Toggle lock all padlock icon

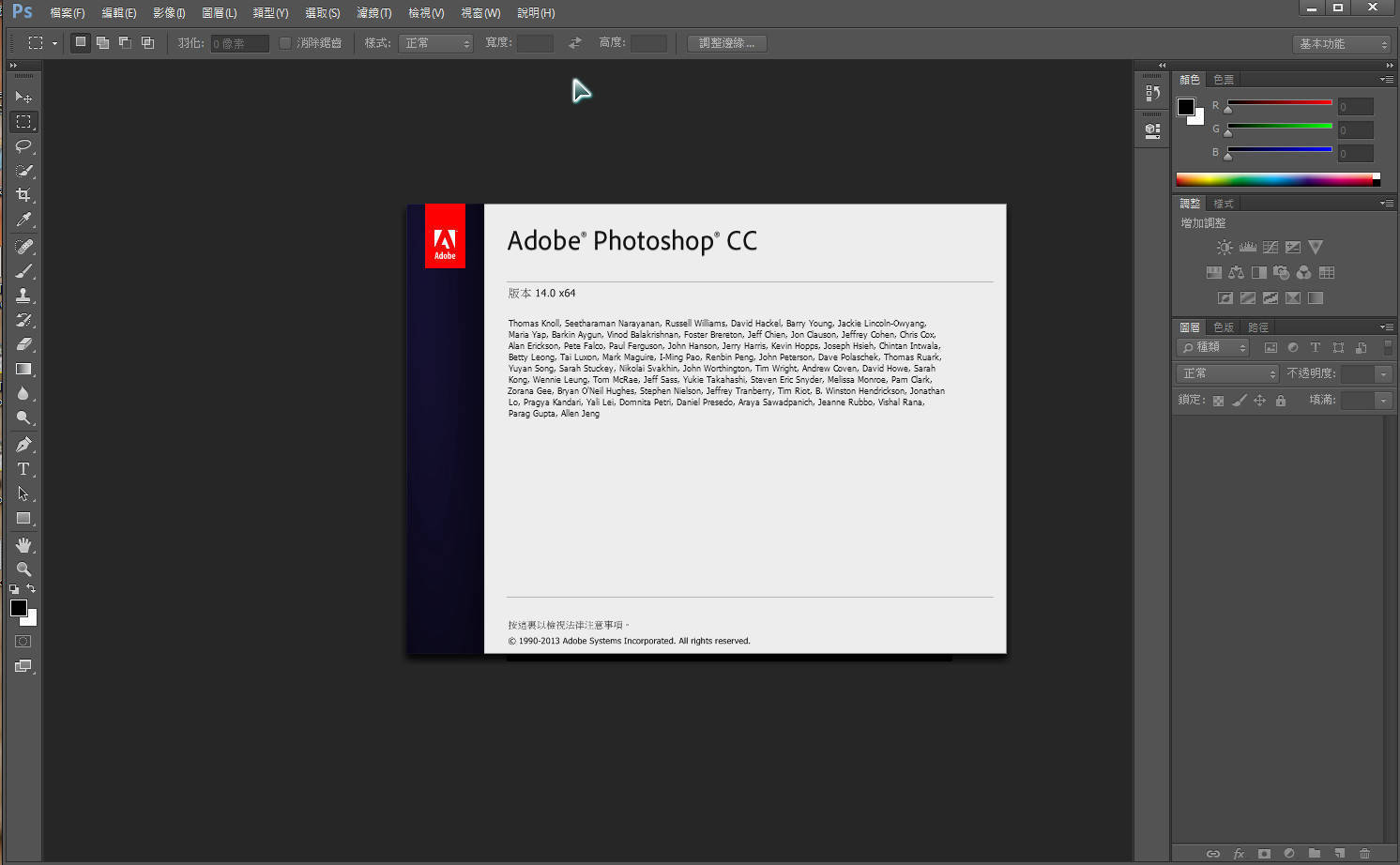coord(1281,401)
